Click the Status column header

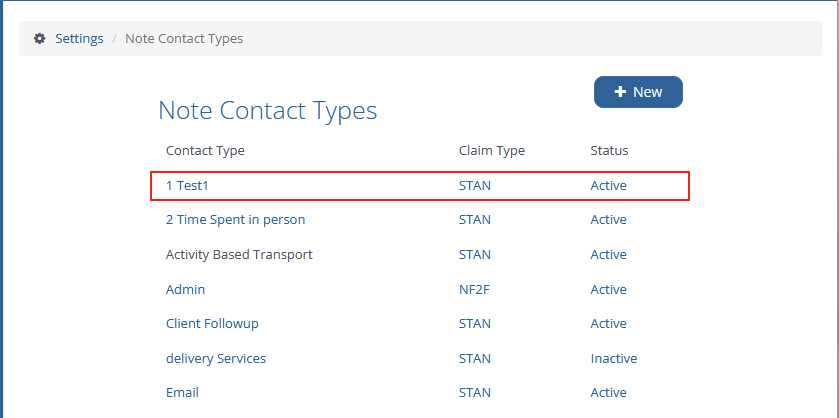pyautogui.click(x=609, y=151)
